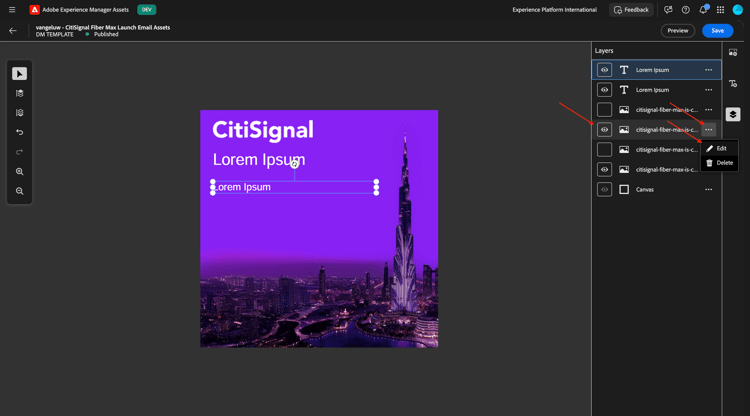
Task: Click Experience Platform International org name
Action: point(554,10)
